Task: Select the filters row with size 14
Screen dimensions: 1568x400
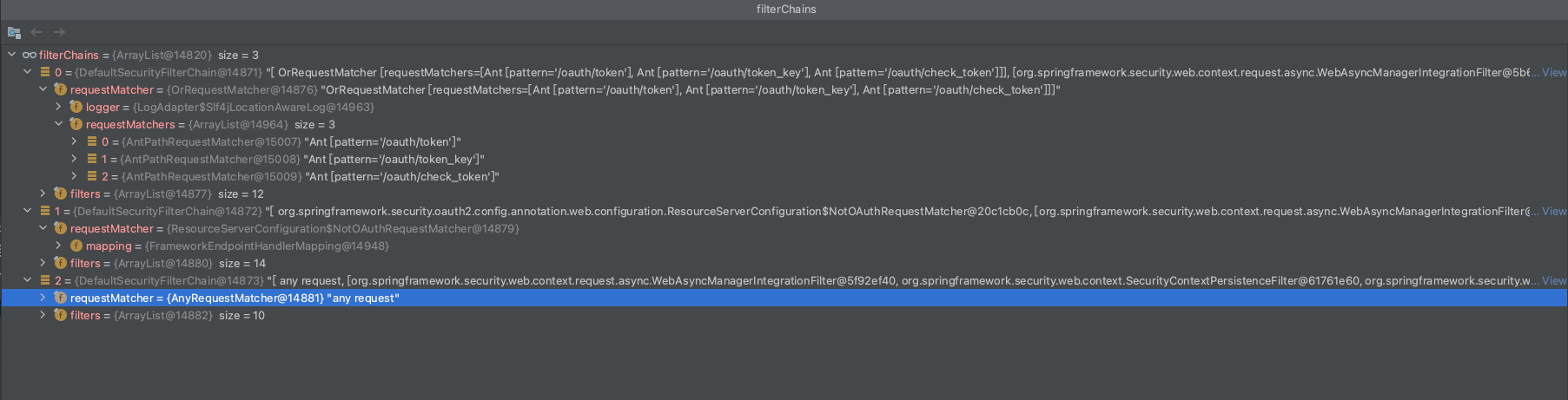Action: point(167,263)
